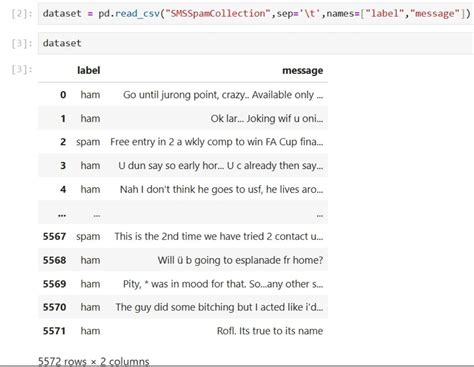Click row index 5569 in the table
The image size is (474, 367).
click(x=54, y=284)
